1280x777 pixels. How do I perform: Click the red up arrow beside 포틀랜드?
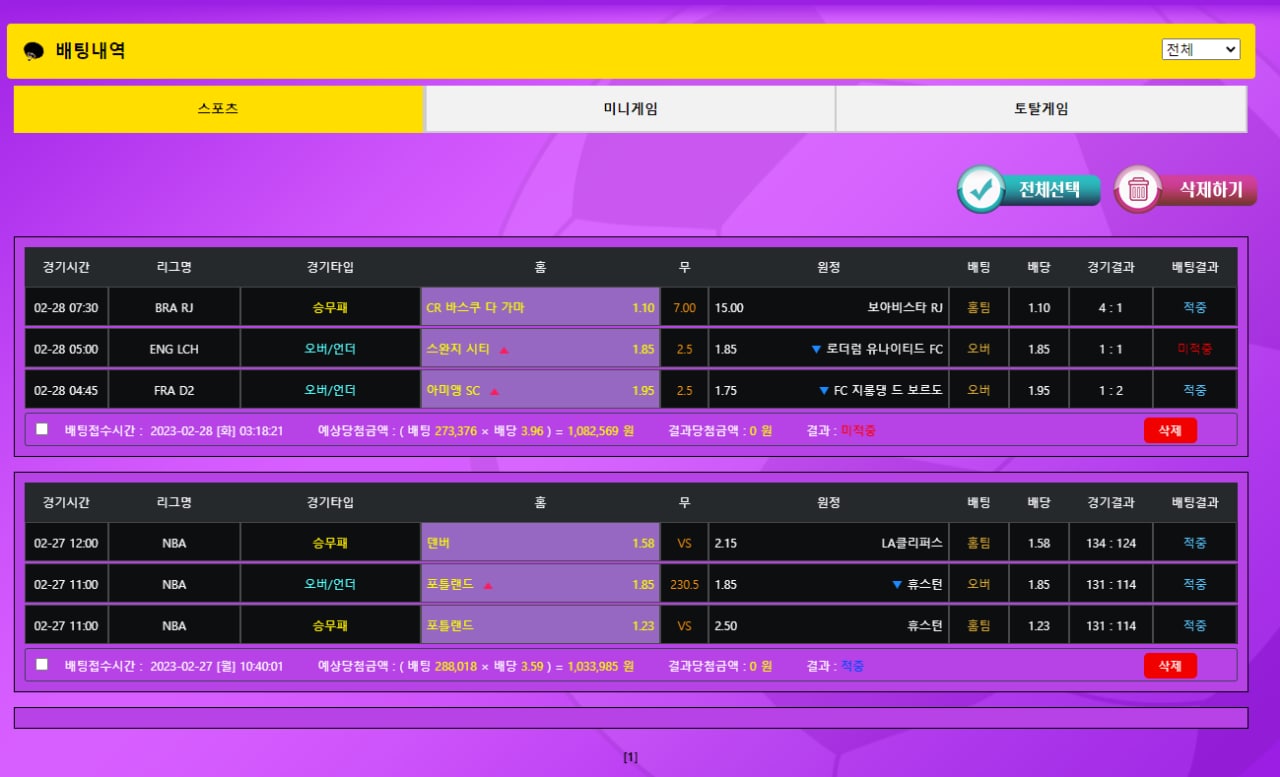point(488,585)
